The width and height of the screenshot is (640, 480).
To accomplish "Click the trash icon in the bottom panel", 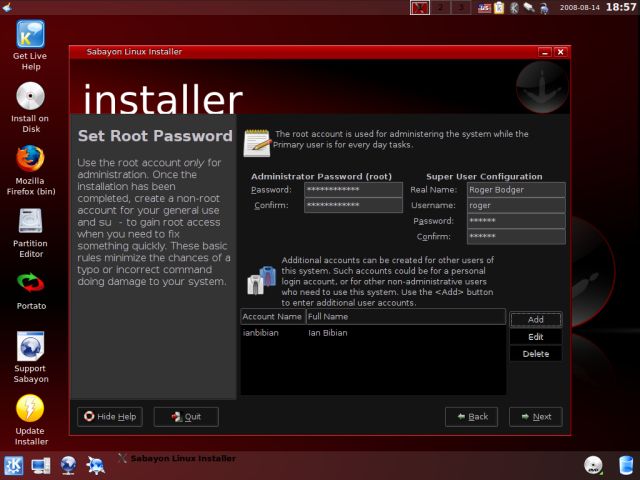I will point(626,465).
